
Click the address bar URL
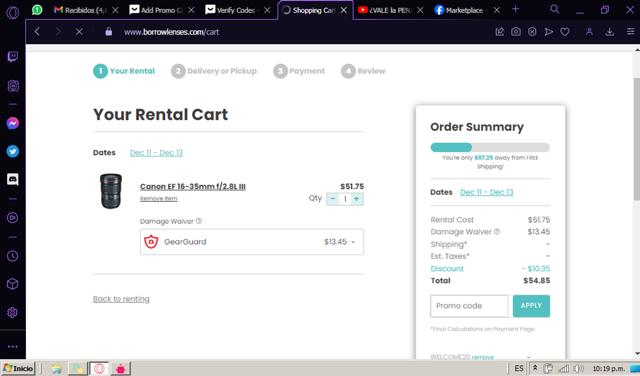pyautogui.click(x=171, y=32)
